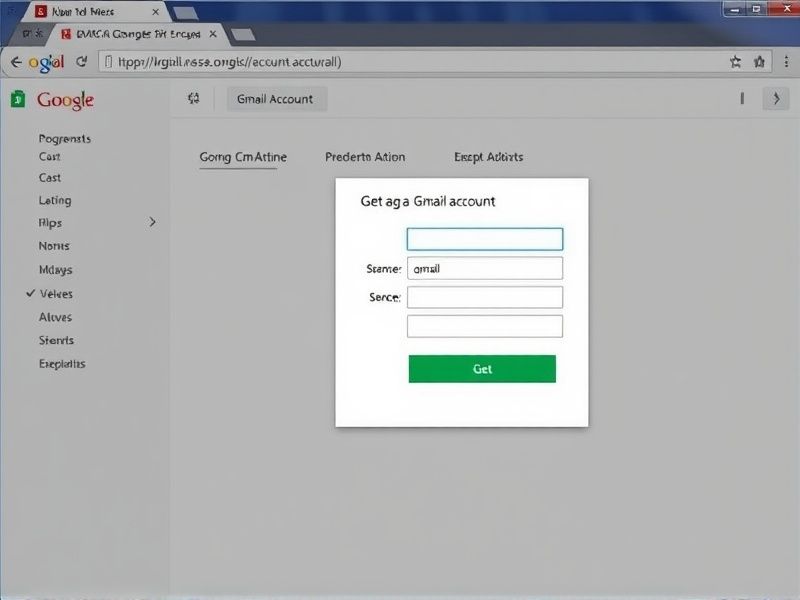Reload the page with refresh icon
The height and width of the screenshot is (600, 800).
(81, 62)
